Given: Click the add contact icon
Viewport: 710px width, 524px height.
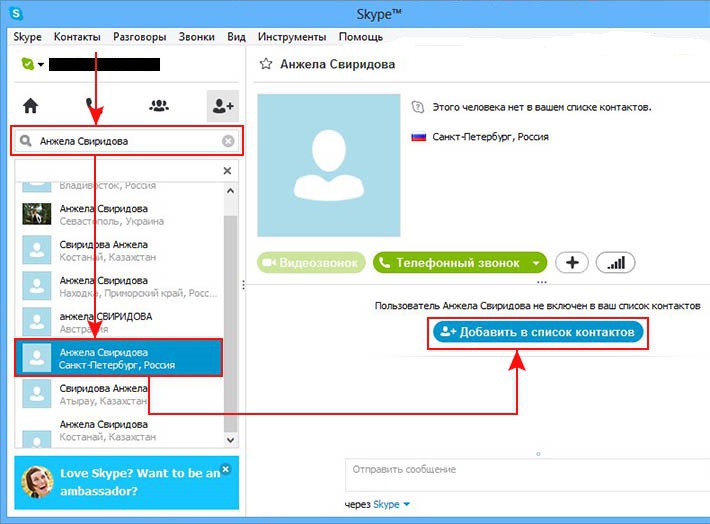Looking at the screenshot, I should (223, 106).
